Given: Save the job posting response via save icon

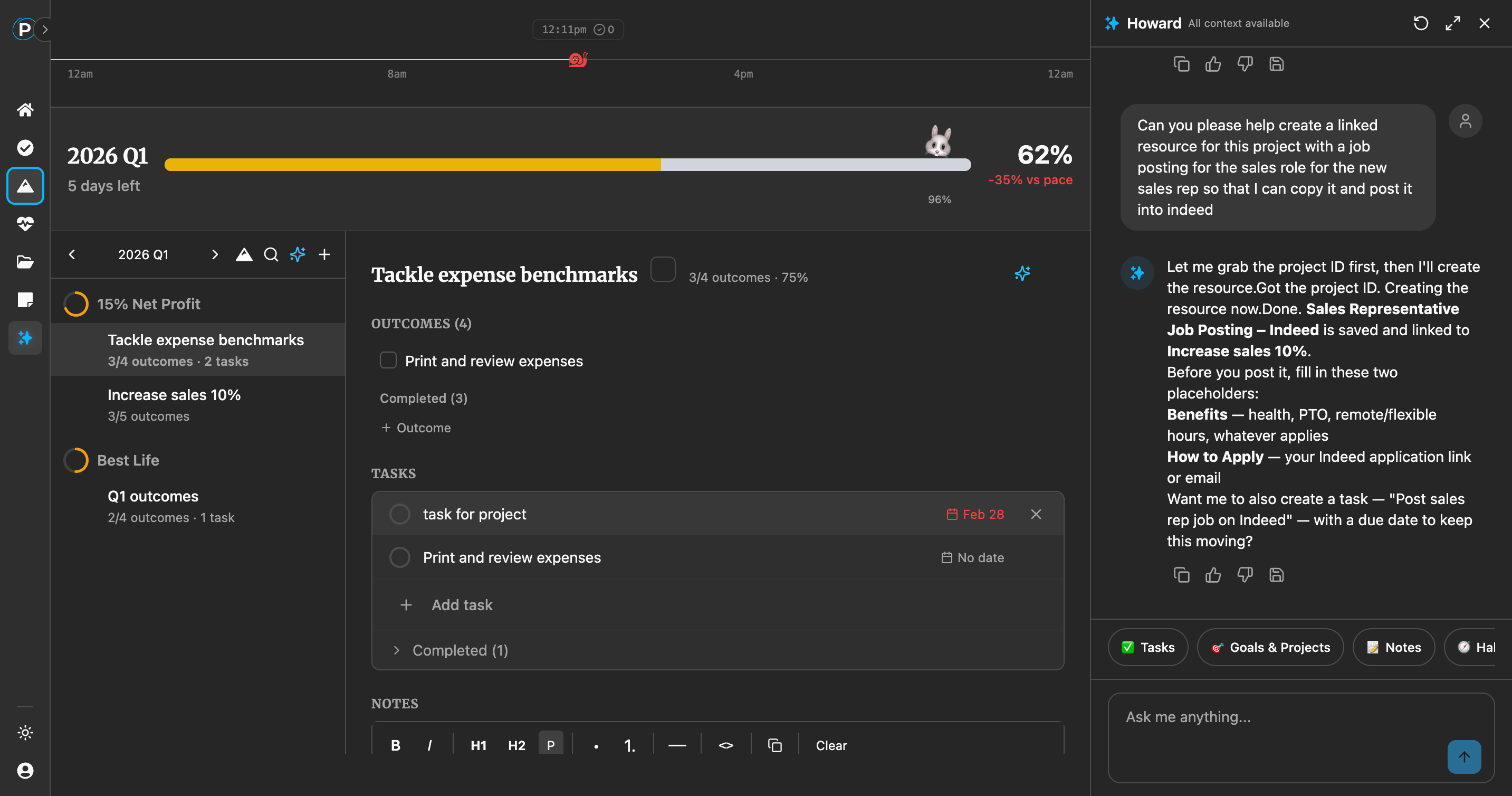Looking at the screenshot, I should (1277, 574).
